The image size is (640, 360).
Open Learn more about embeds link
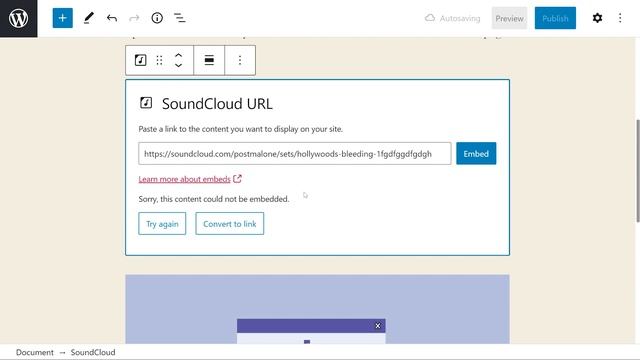(184, 179)
